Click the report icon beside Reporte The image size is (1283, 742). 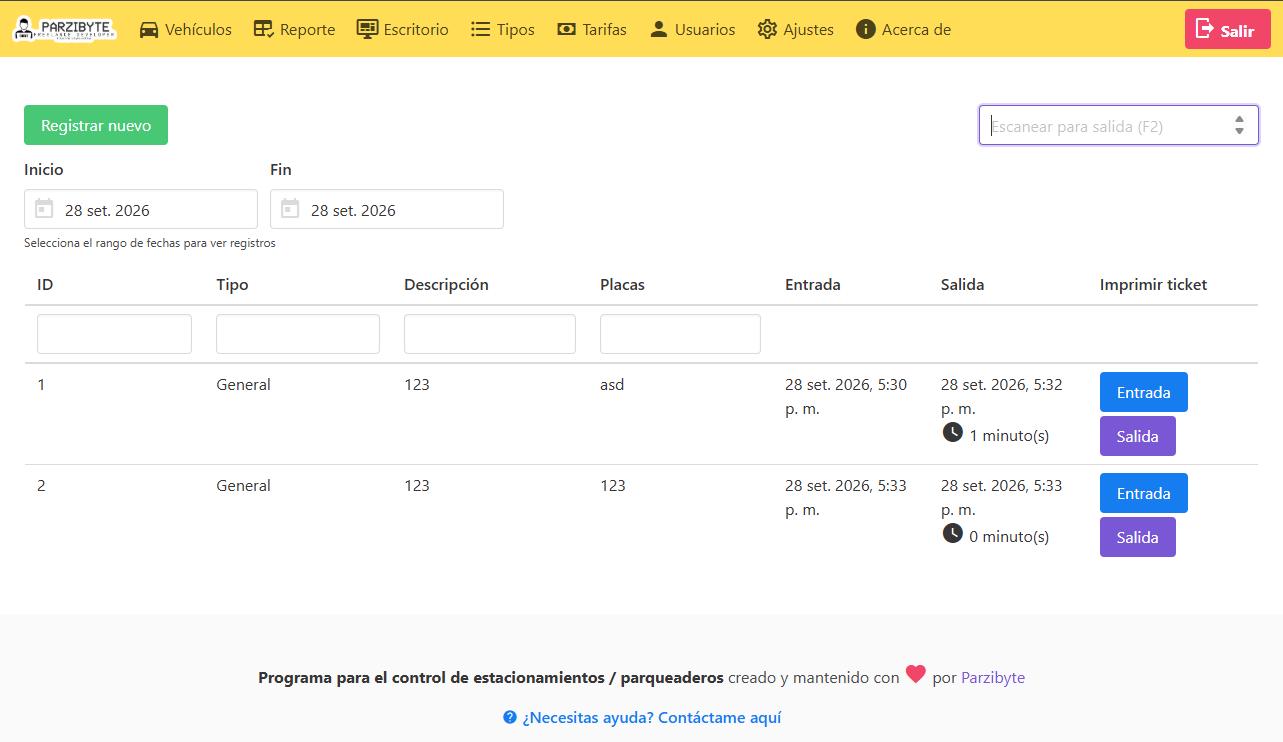[264, 30]
